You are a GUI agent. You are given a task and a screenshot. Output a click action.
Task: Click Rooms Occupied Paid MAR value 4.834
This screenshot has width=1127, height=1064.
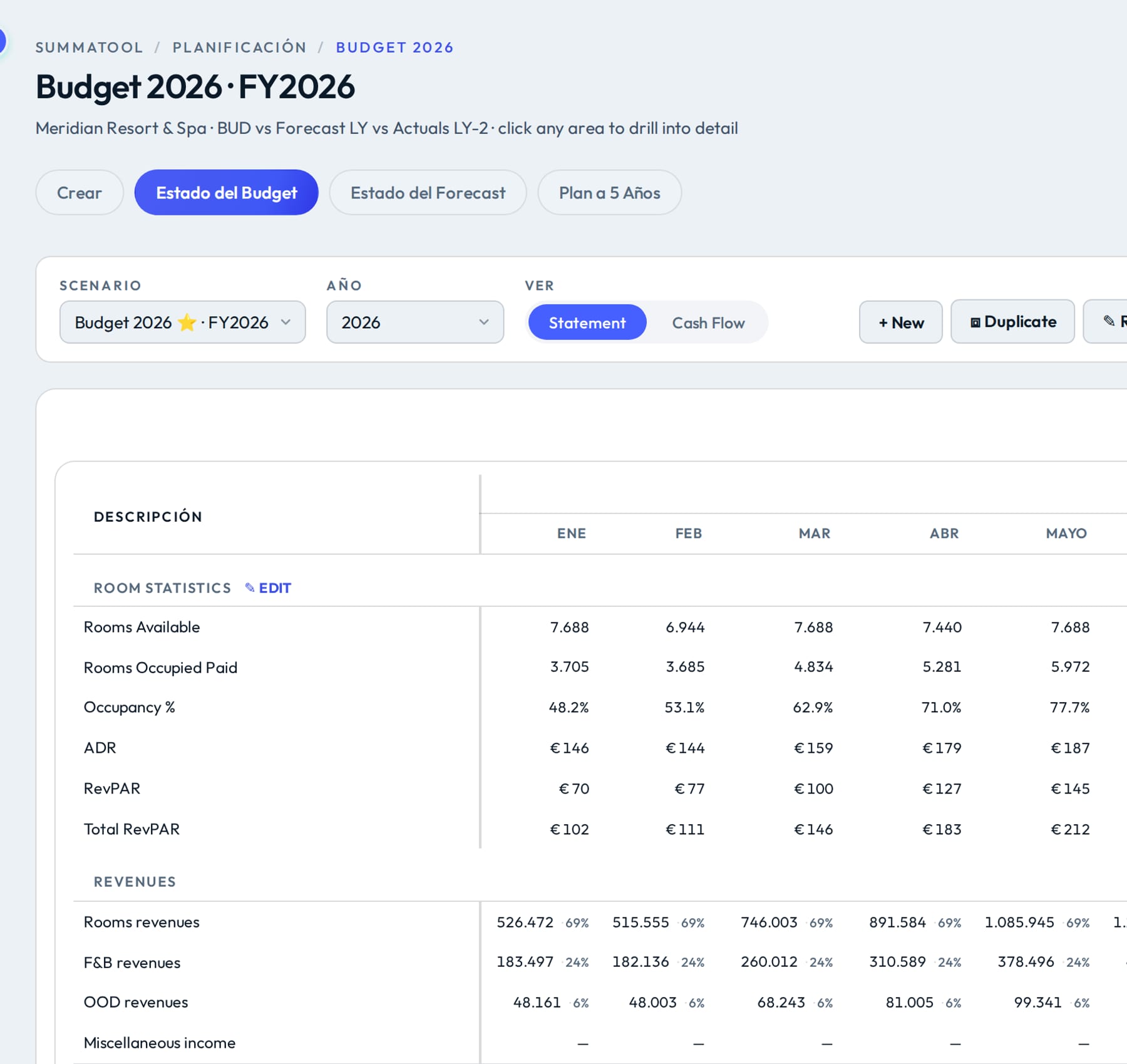click(813, 666)
